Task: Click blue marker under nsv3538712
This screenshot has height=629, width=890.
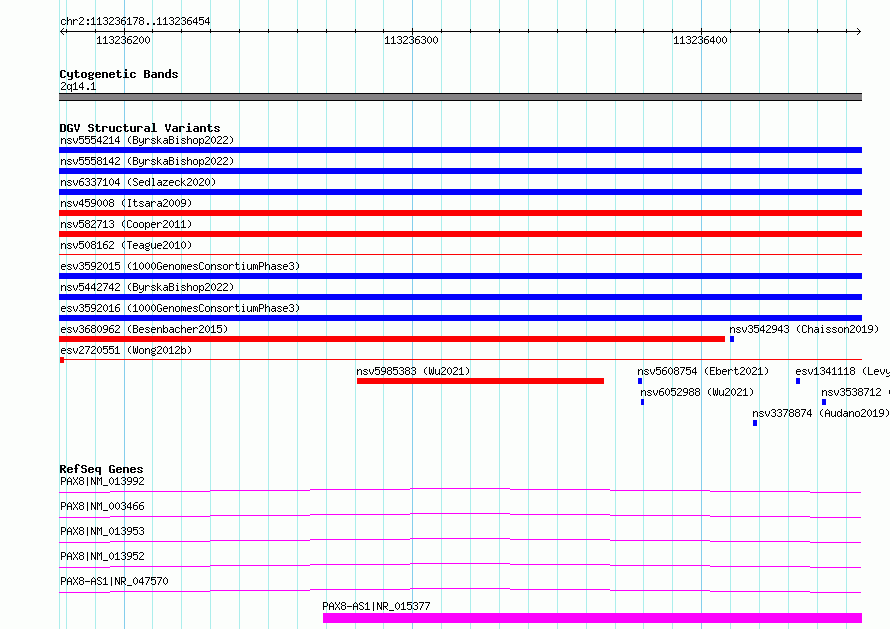Action: tap(824, 402)
